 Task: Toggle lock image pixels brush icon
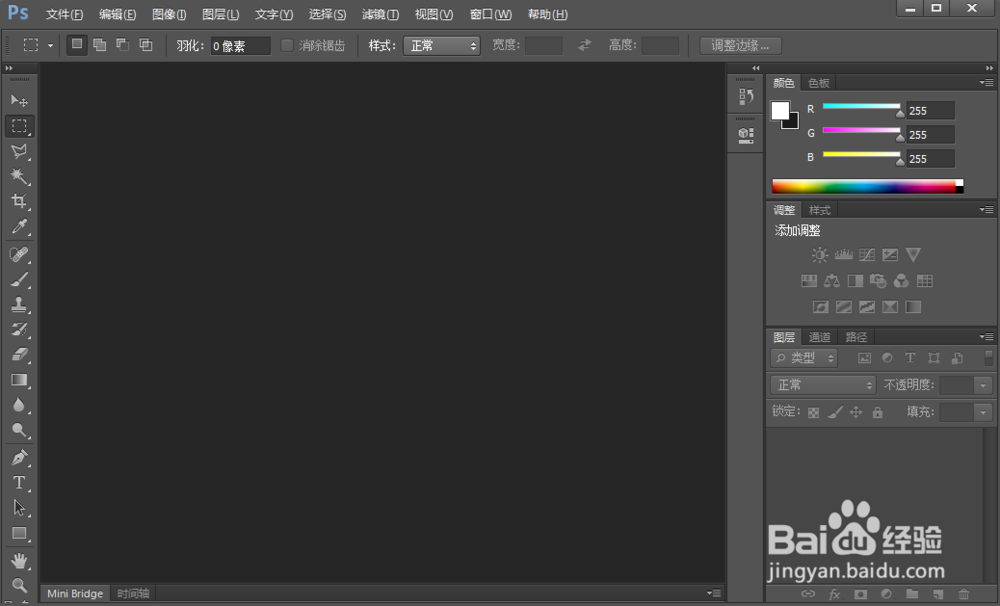pyautogui.click(x=835, y=413)
